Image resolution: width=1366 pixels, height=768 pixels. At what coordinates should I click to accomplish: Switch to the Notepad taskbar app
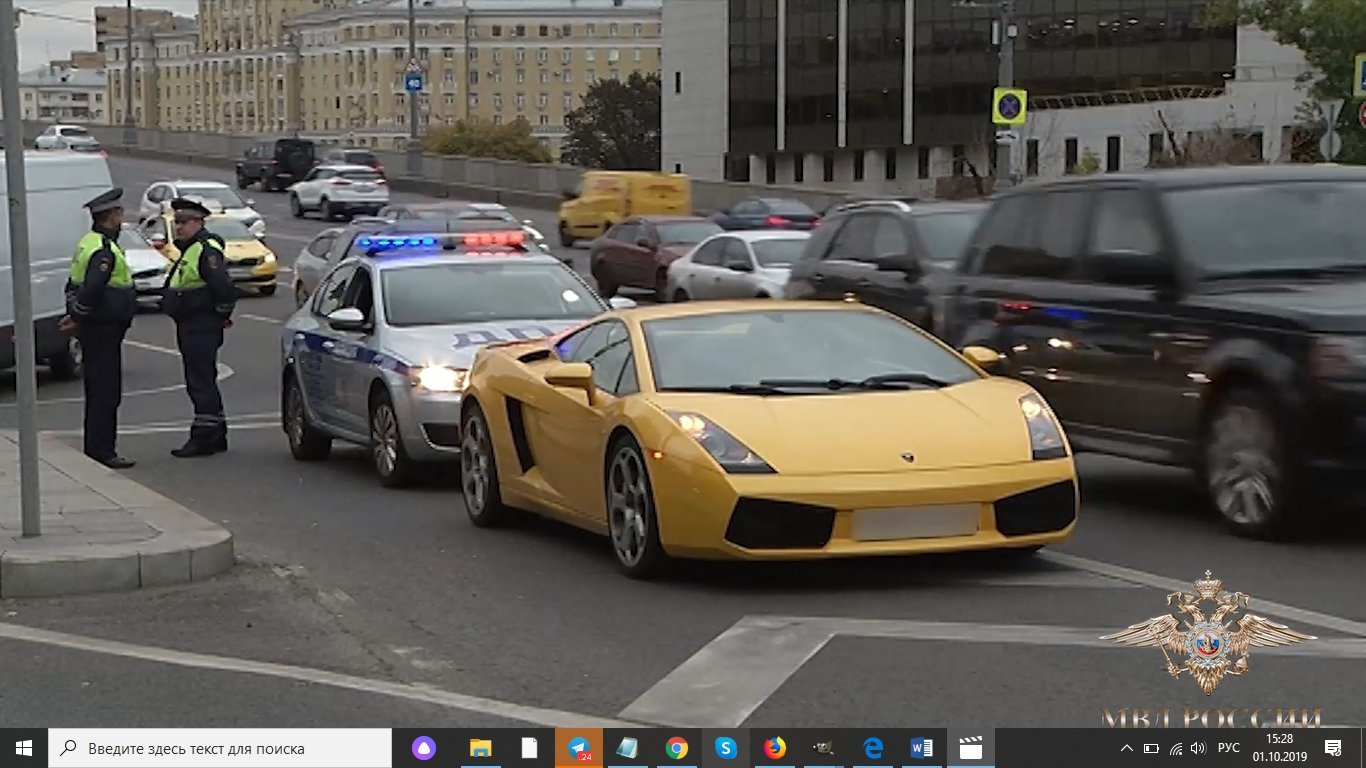628,748
